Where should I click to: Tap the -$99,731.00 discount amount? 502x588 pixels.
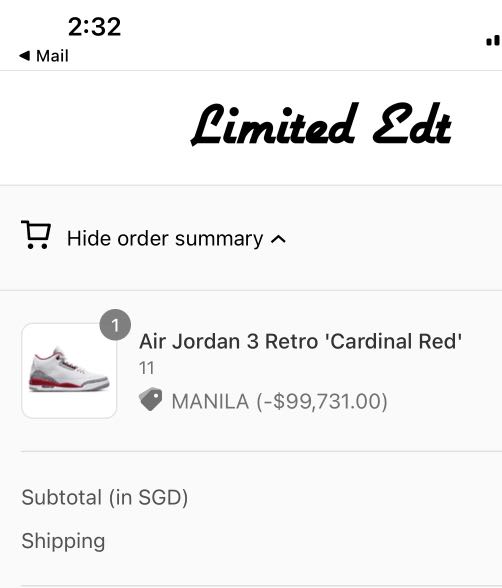coord(322,401)
